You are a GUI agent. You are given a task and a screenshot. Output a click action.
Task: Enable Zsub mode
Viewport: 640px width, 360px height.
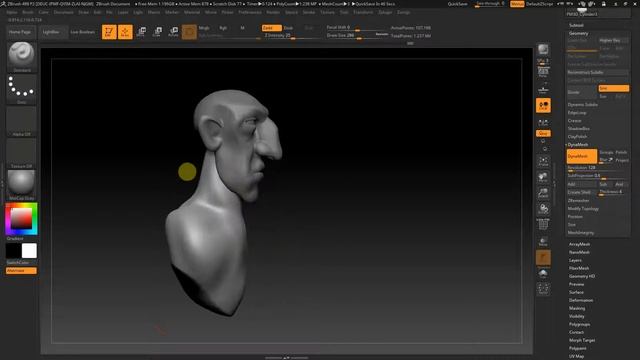click(x=288, y=28)
